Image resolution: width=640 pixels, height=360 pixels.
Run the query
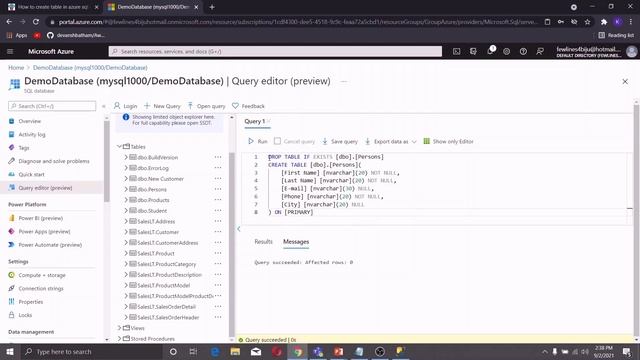pyautogui.click(x=258, y=141)
